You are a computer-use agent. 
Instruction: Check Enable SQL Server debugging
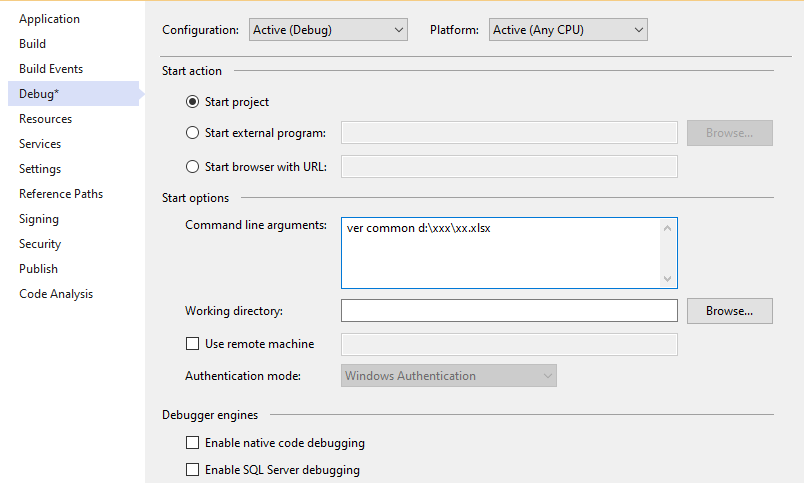(x=192, y=470)
